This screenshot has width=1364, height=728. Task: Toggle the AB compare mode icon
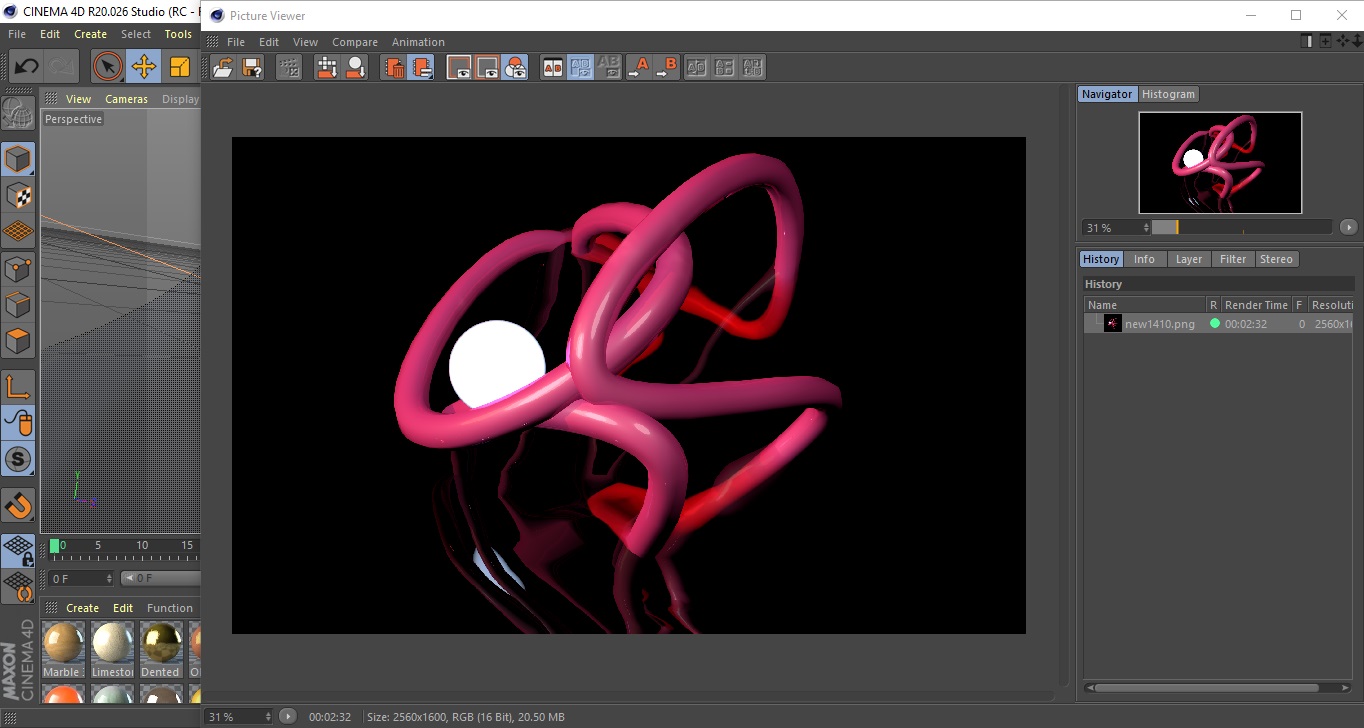tap(552, 68)
